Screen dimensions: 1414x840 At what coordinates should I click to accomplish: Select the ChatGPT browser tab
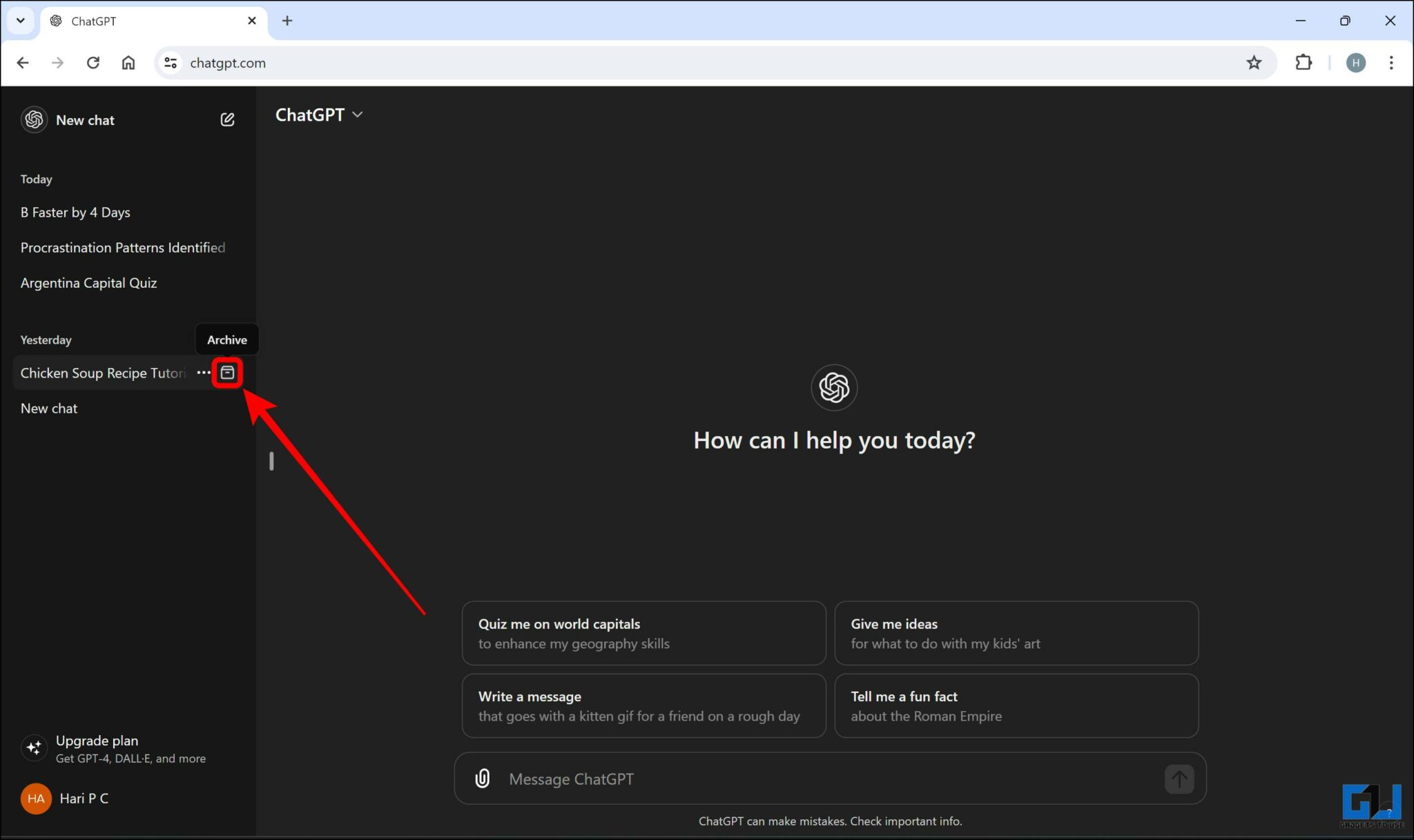tap(124, 21)
